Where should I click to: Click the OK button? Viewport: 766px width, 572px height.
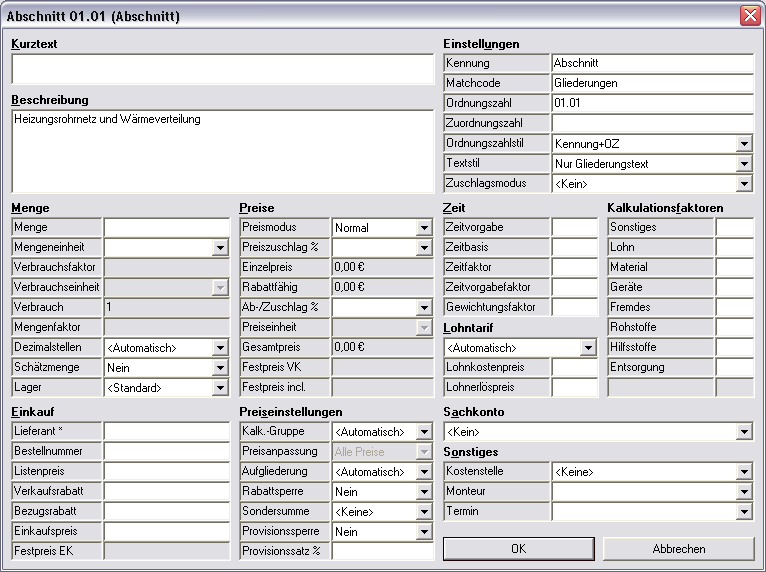pos(518,549)
